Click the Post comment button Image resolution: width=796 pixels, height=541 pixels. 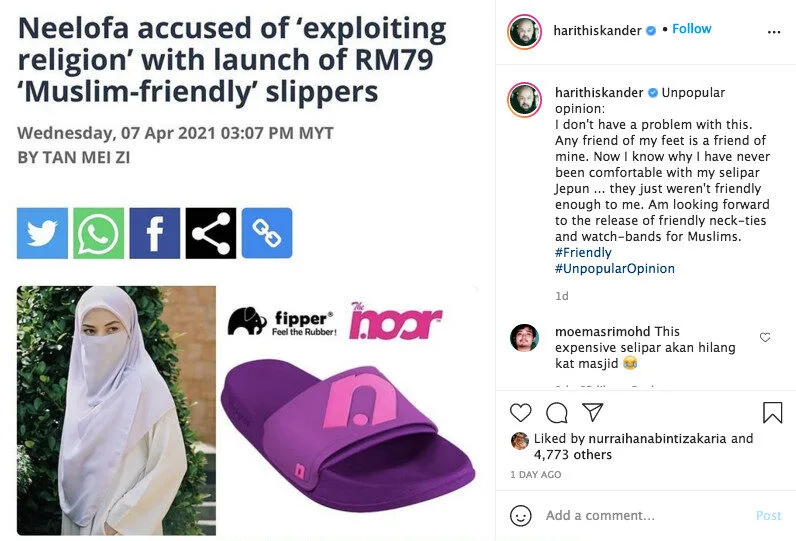pos(768,515)
